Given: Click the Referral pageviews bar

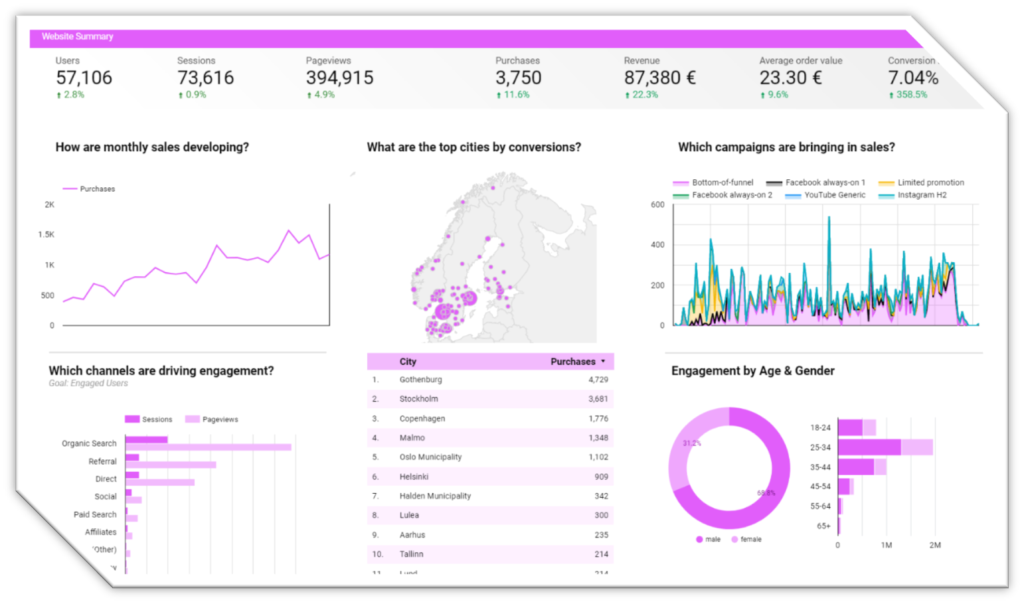Looking at the screenshot, I should [171, 465].
